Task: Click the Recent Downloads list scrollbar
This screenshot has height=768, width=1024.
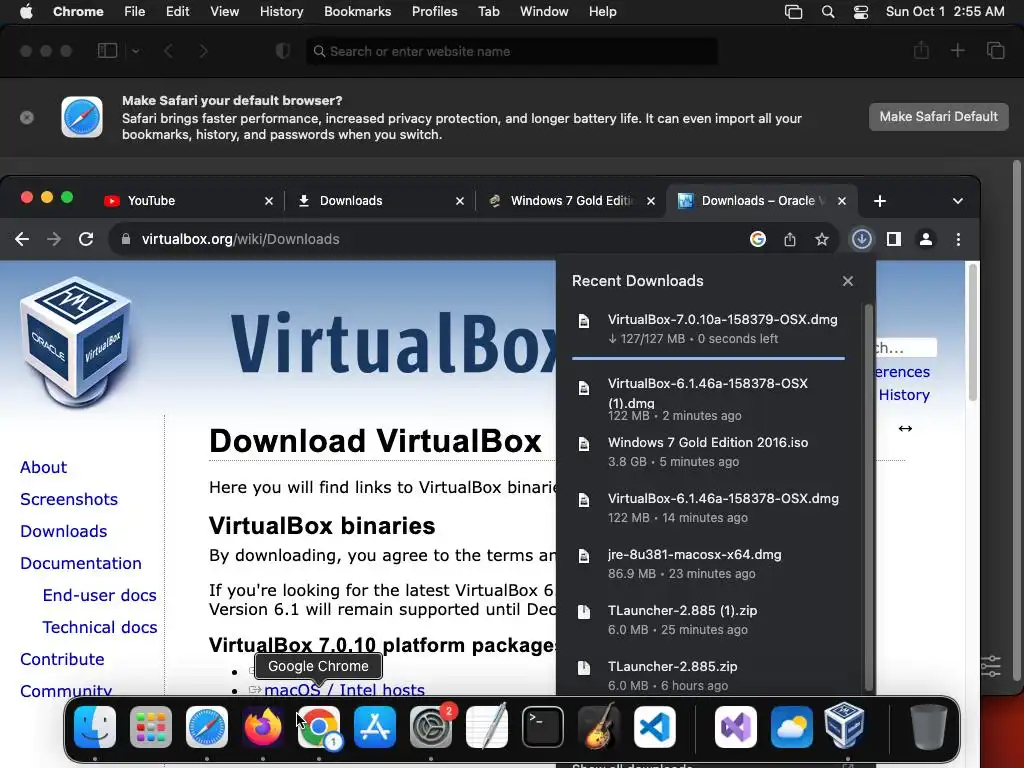Action: [869, 496]
